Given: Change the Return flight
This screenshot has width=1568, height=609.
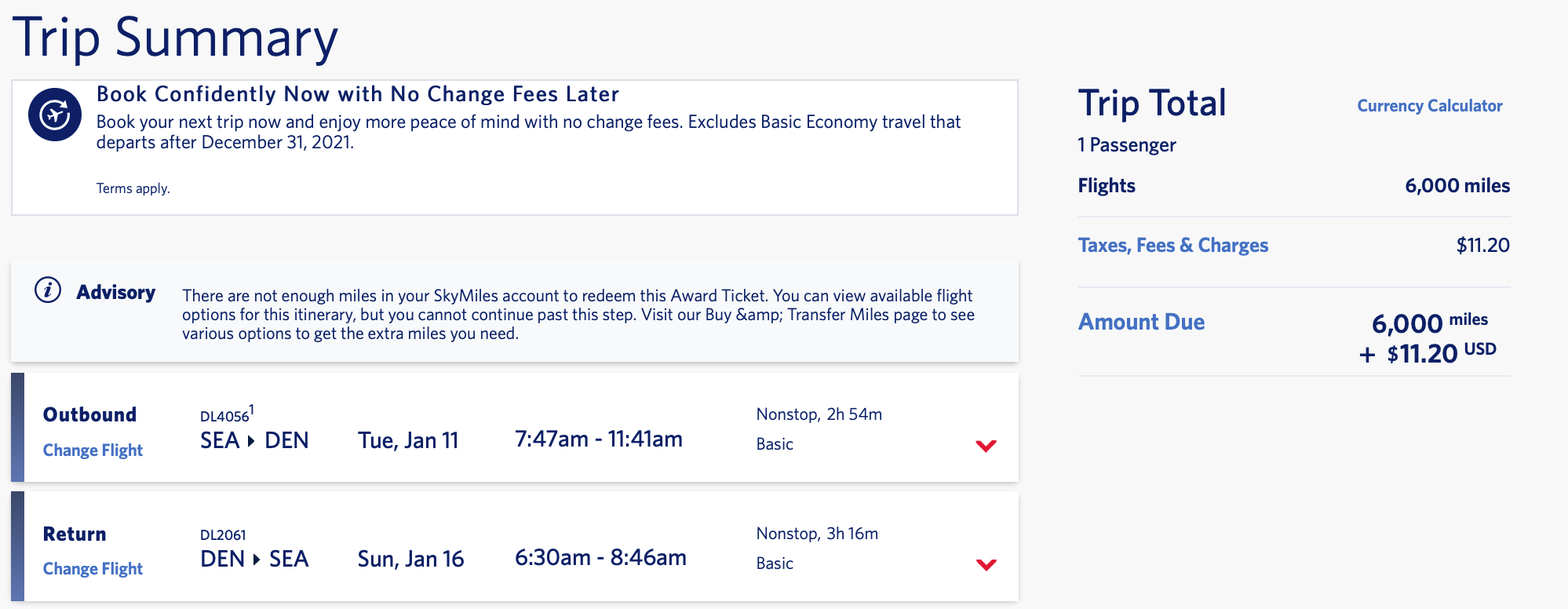Looking at the screenshot, I should [x=93, y=569].
